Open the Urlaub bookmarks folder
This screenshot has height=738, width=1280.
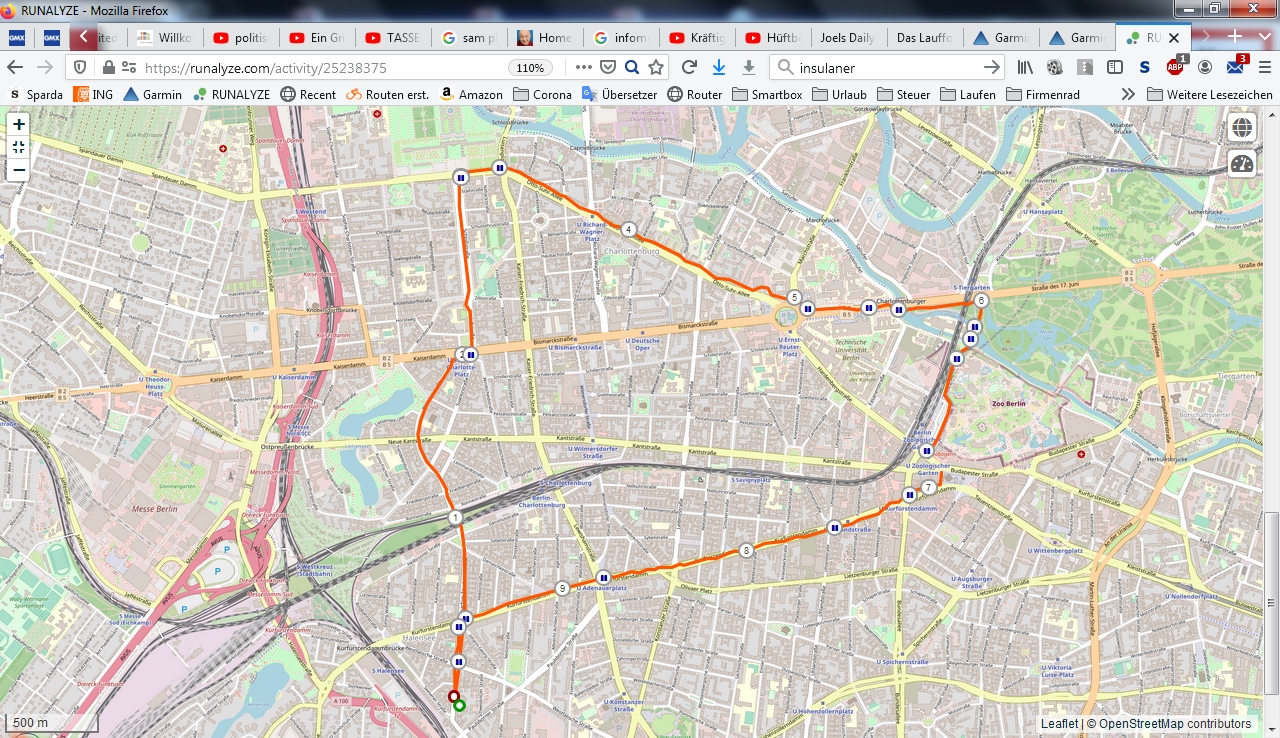[839, 94]
